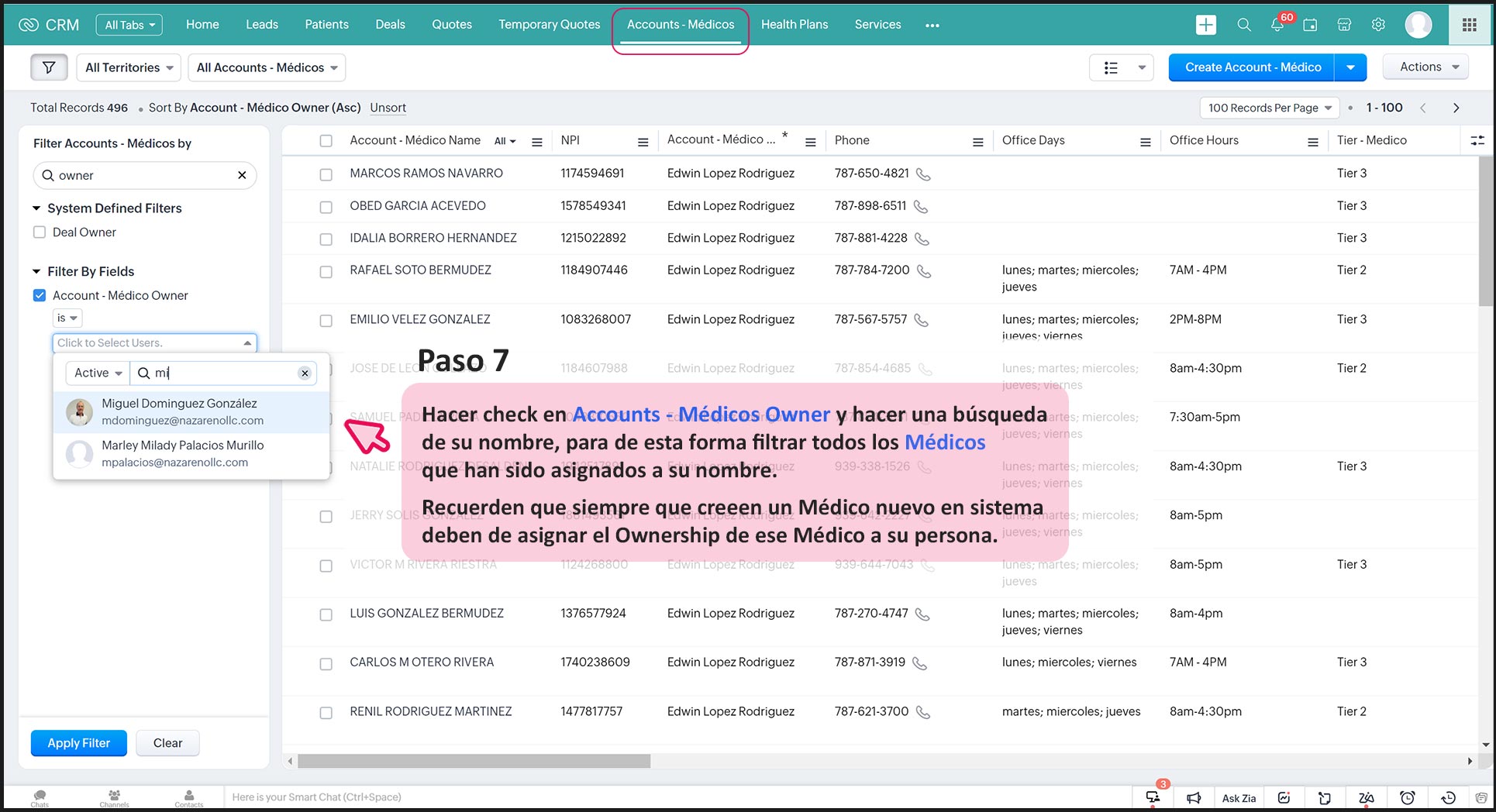
Task: Click phone icon for MARCOS RAMOS NAVARRO
Action: pos(923,174)
